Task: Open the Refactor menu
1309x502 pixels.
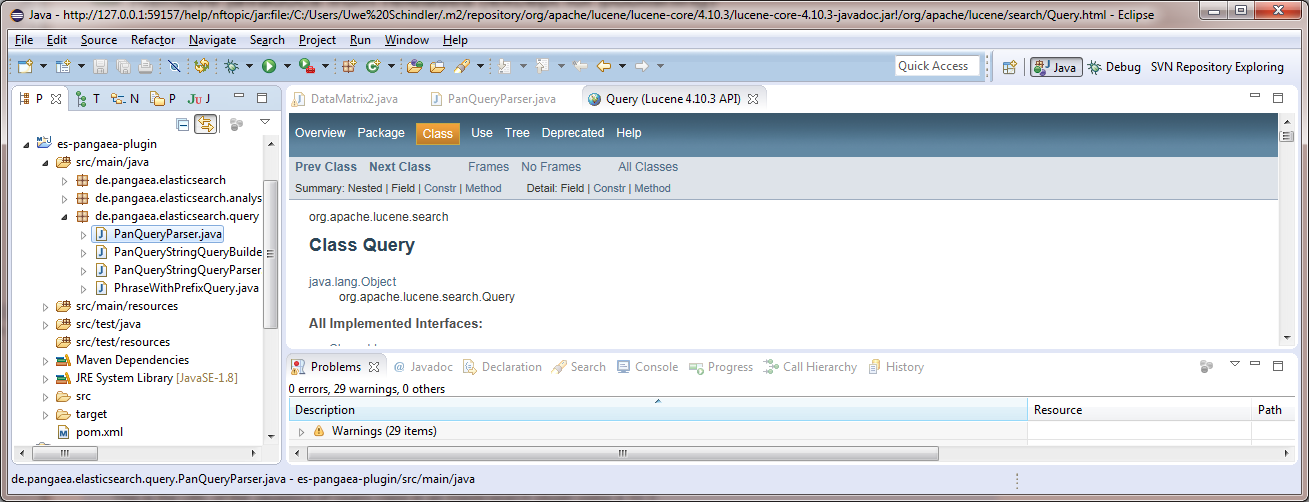Action: click(x=153, y=40)
